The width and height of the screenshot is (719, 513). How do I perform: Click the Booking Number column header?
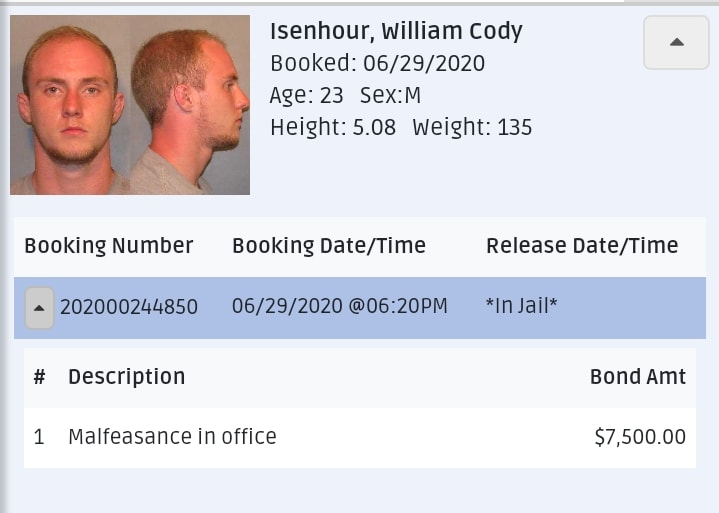109,245
